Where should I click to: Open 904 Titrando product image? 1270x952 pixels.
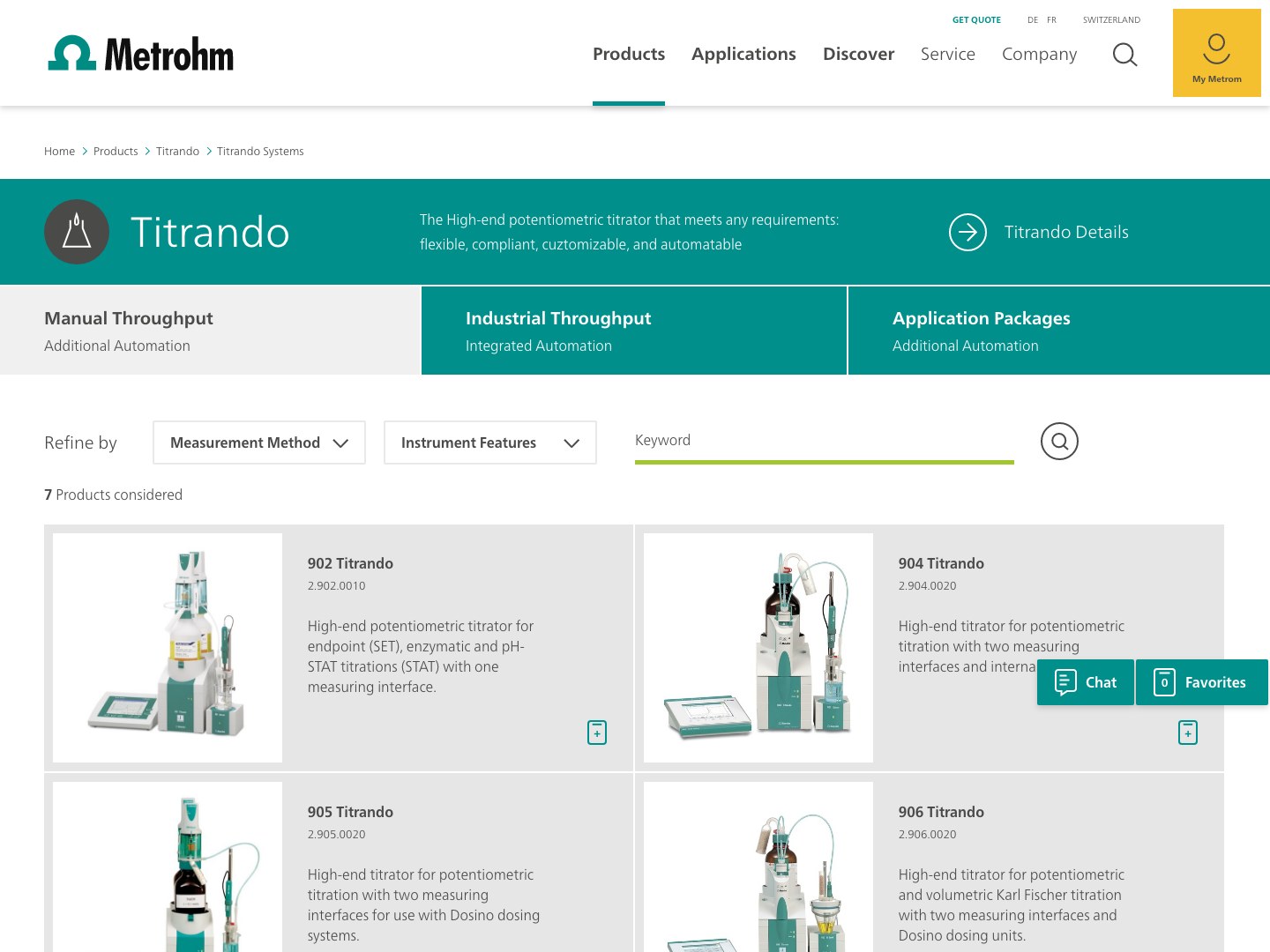coord(758,648)
